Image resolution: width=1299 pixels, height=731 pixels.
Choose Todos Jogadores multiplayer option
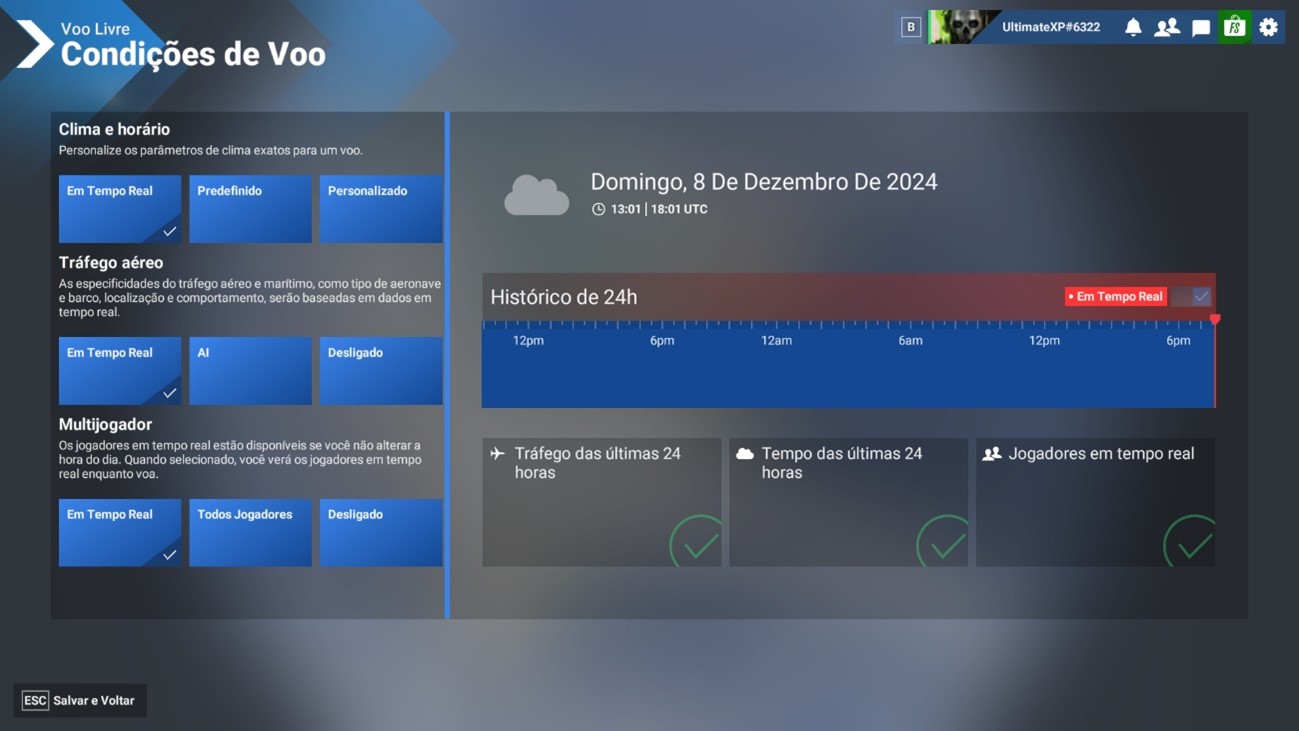pos(250,532)
